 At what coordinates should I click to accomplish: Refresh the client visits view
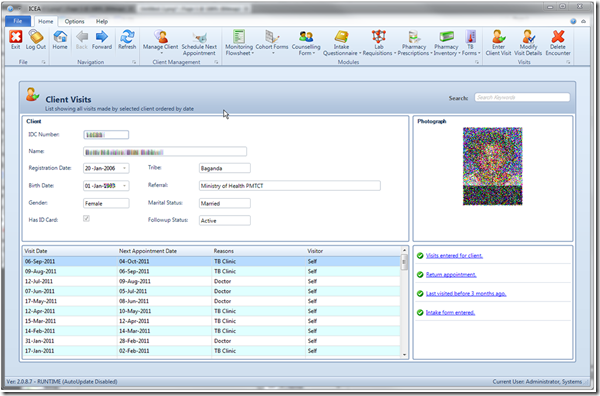click(127, 37)
